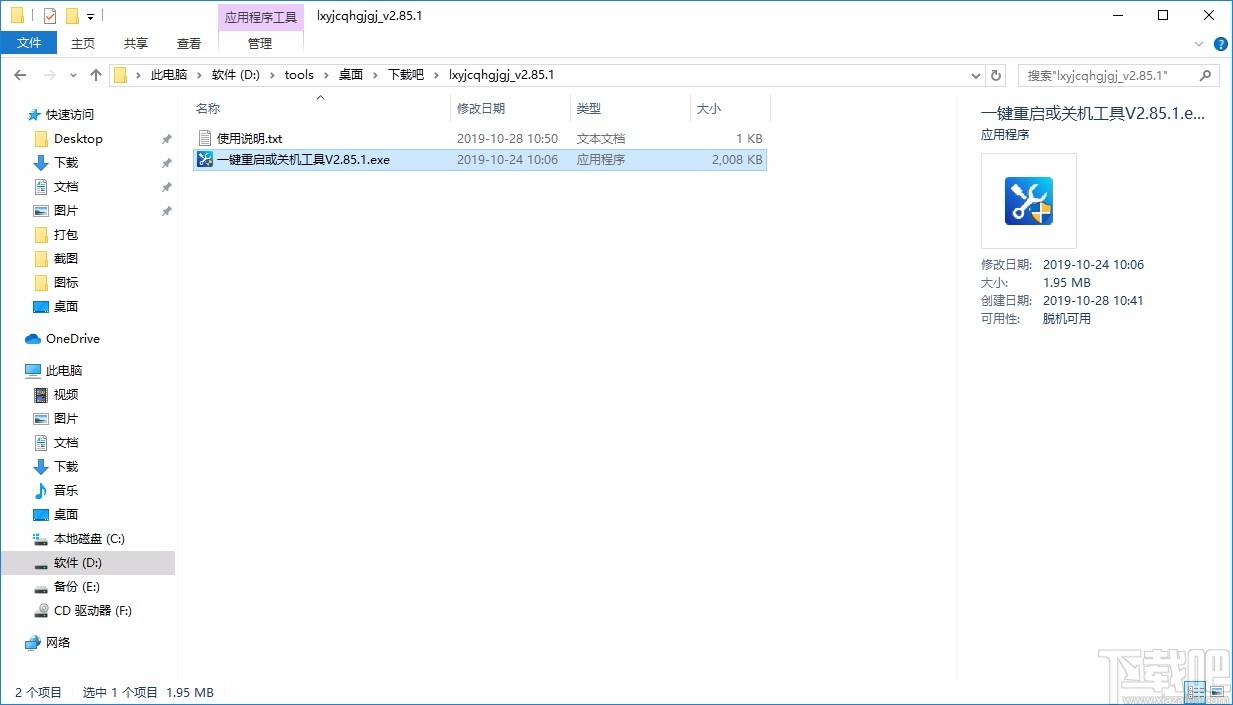This screenshot has width=1233, height=705.
Task: Open Help via the question mark icon
Action: click(1221, 43)
